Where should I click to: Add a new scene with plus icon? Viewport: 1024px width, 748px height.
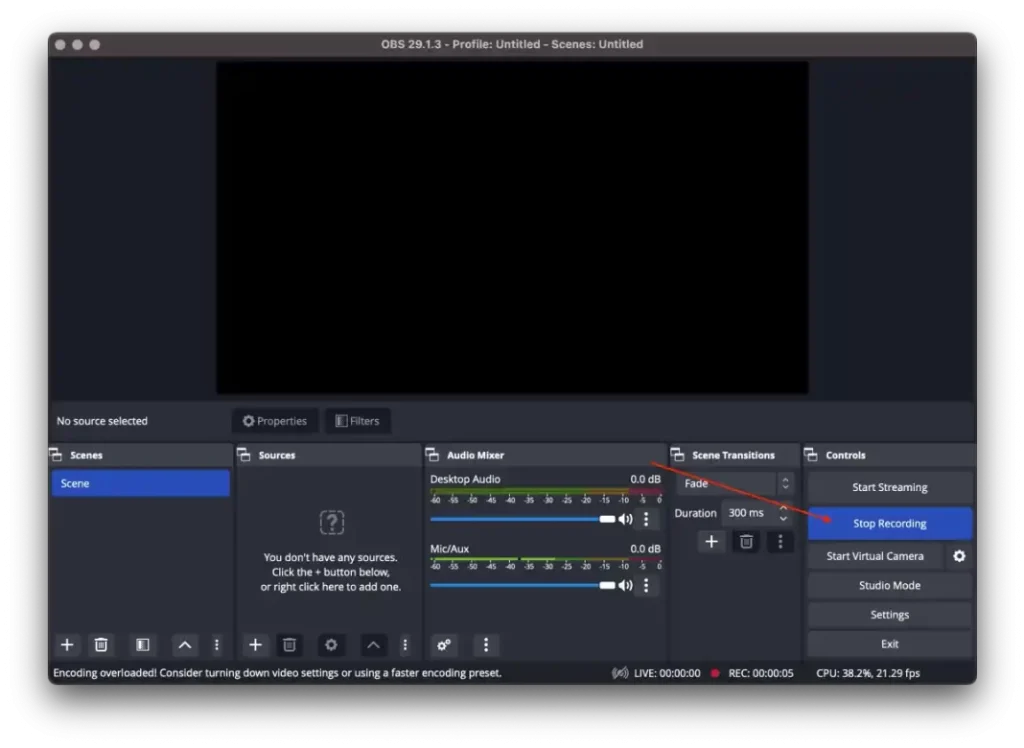coord(67,645)
